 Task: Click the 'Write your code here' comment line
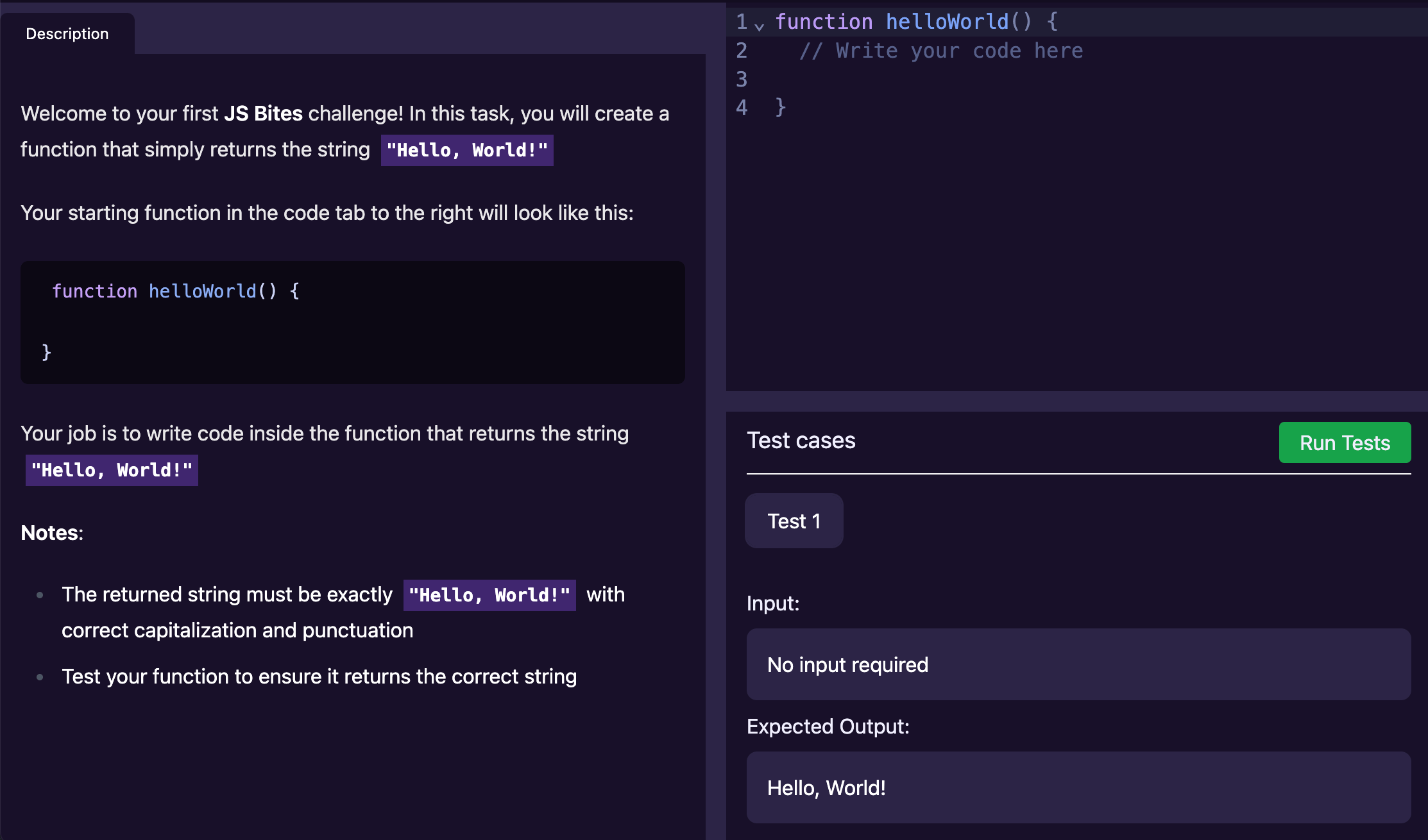[x=940, y=51]
